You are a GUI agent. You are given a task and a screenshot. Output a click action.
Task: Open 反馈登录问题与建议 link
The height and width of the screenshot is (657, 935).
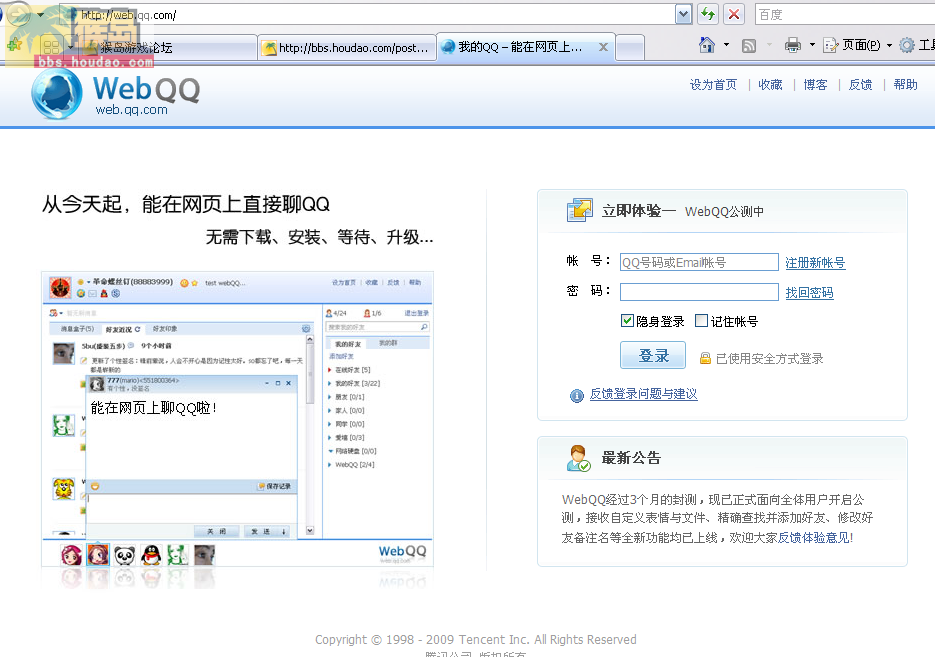pyautogui.click(x=643, y=394)
